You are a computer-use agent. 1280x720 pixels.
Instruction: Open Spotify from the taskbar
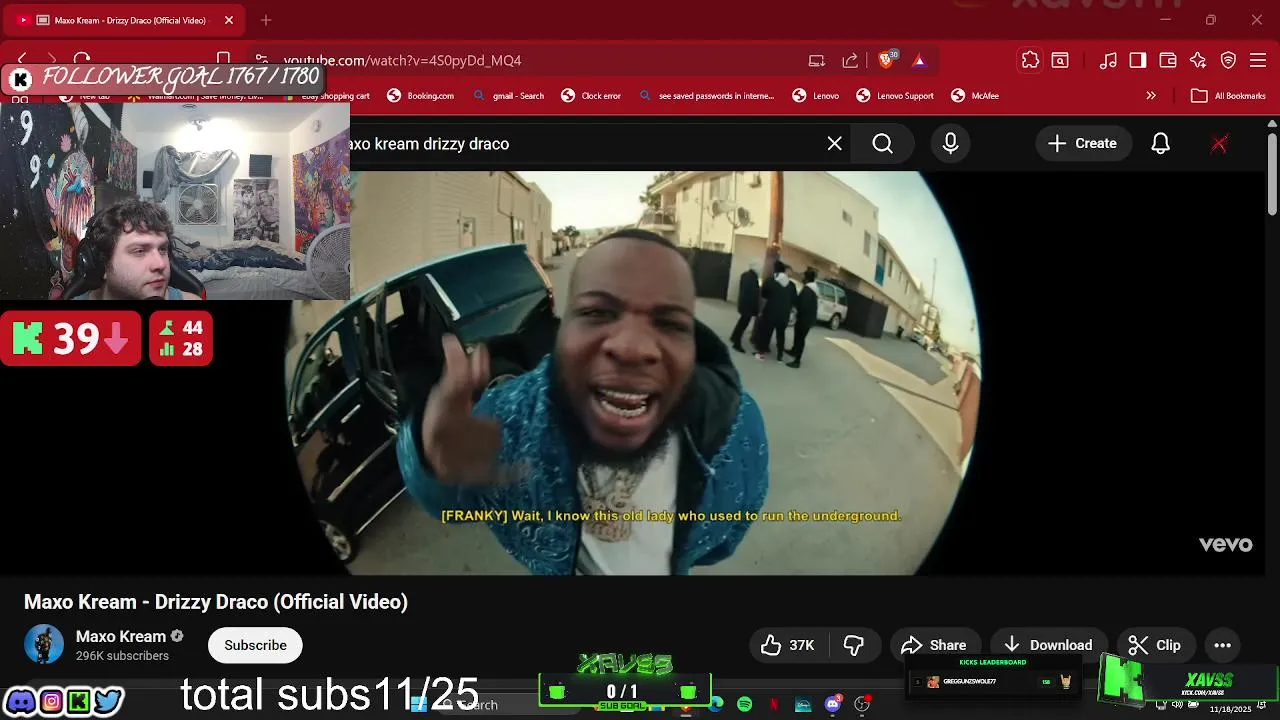point(745,704)
